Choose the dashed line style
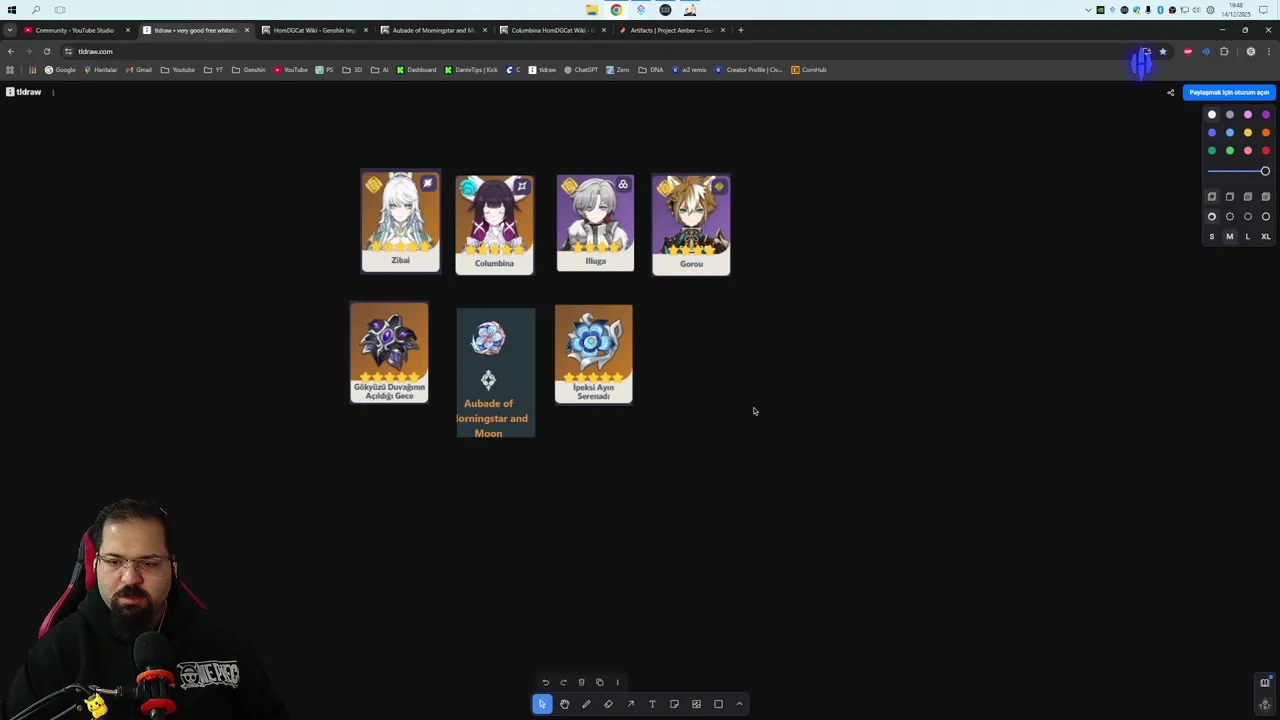Screen dimensions: 1280x720 [1230, 217]
